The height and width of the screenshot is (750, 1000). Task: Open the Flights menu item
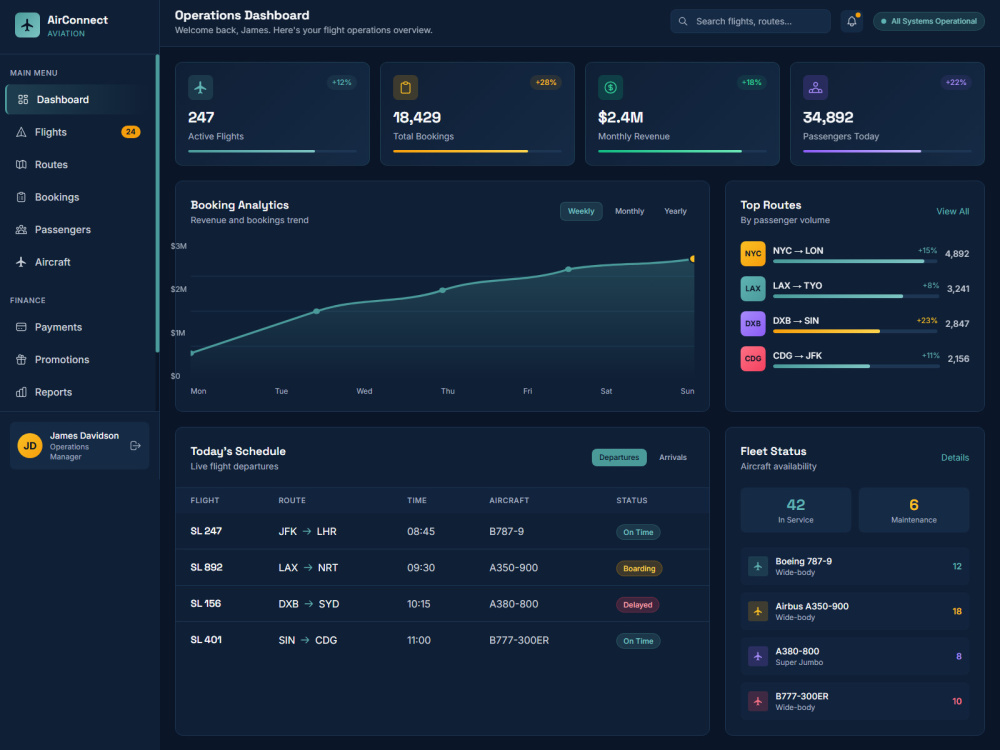[77, 132]
